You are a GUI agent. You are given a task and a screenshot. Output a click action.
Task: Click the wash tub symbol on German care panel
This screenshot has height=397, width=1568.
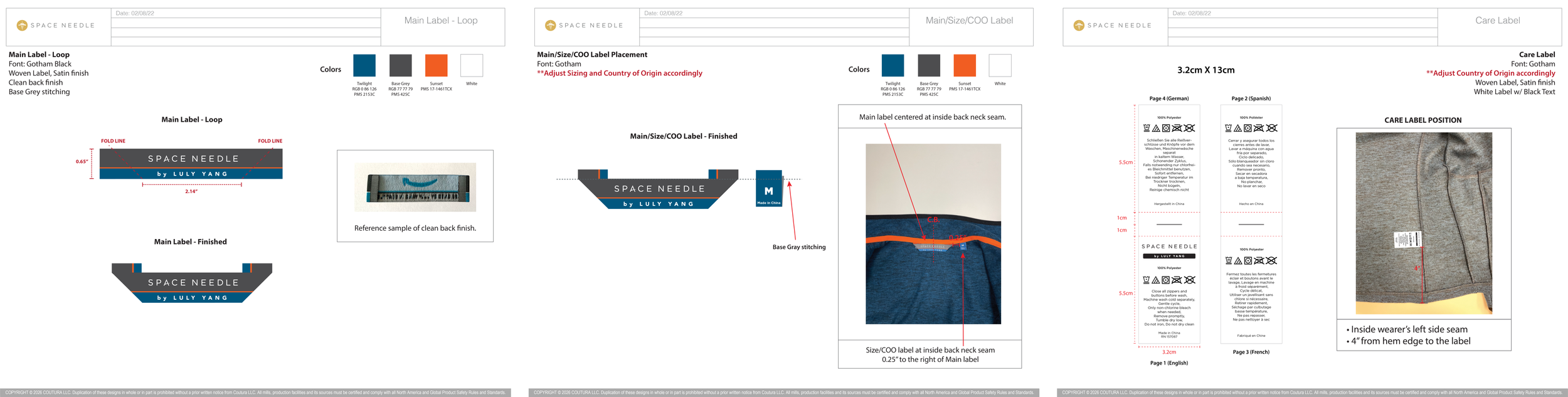pos(1147,128)
